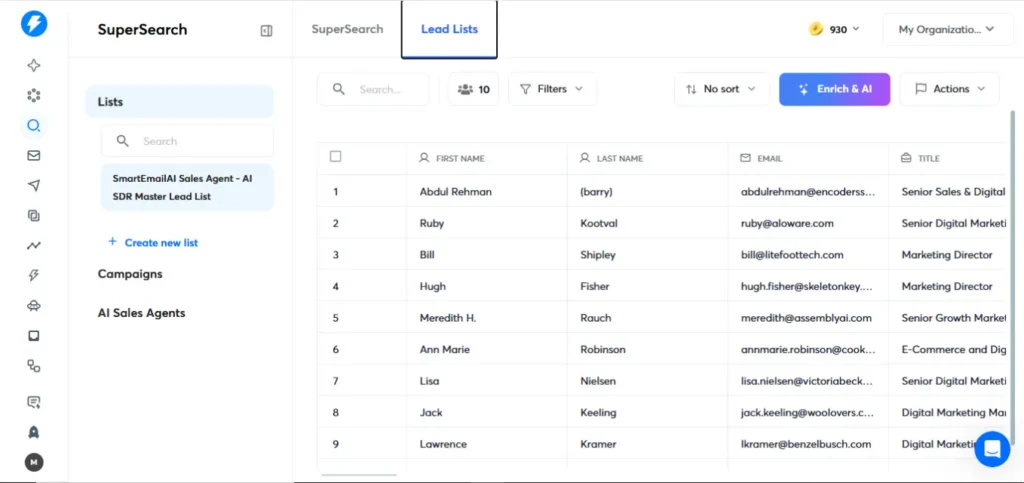Switch to the Lead Lists tab
1024x483 pixels.
(449, 29)
